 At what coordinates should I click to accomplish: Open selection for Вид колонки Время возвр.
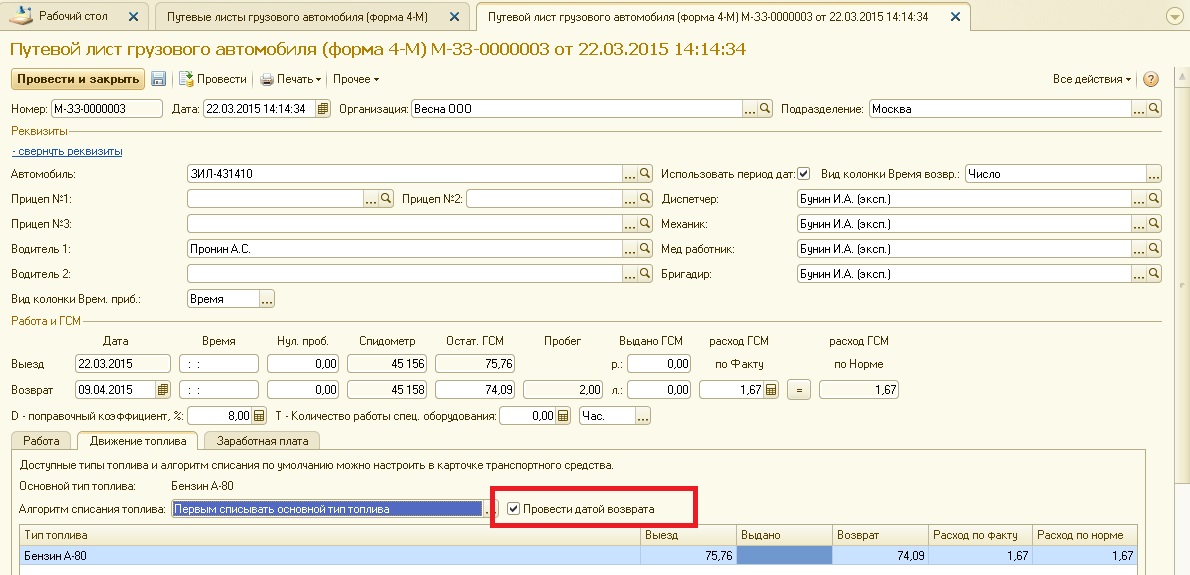click(1154, 174)
